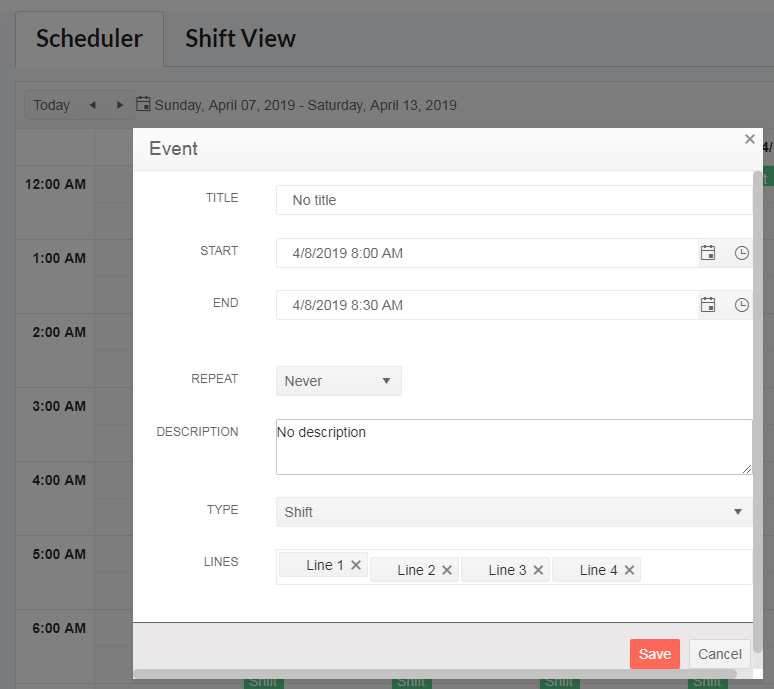Go to next week arrow
Image resolution: width=774 pixels, height=689 pixels.
click(x=120, y=105)
